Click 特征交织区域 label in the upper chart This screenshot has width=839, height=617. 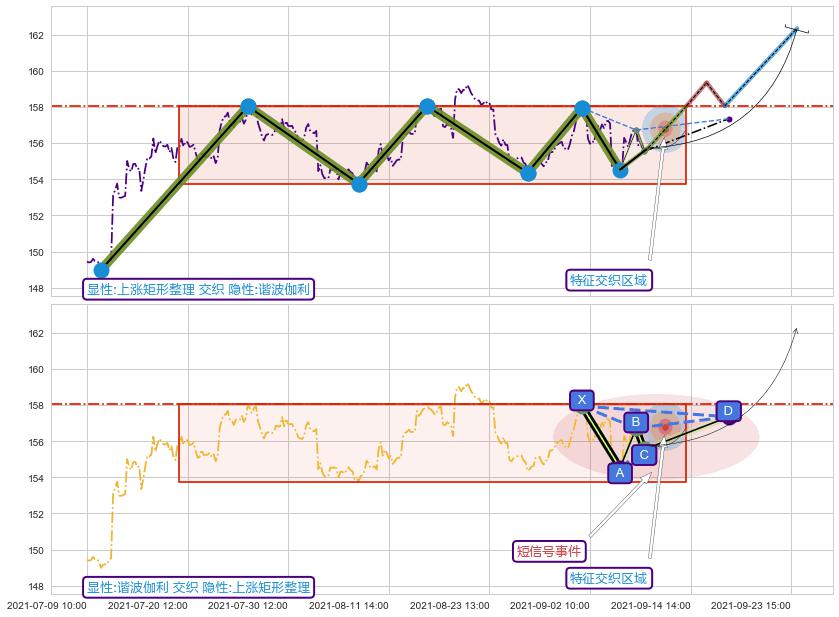(x=609, y=280)
